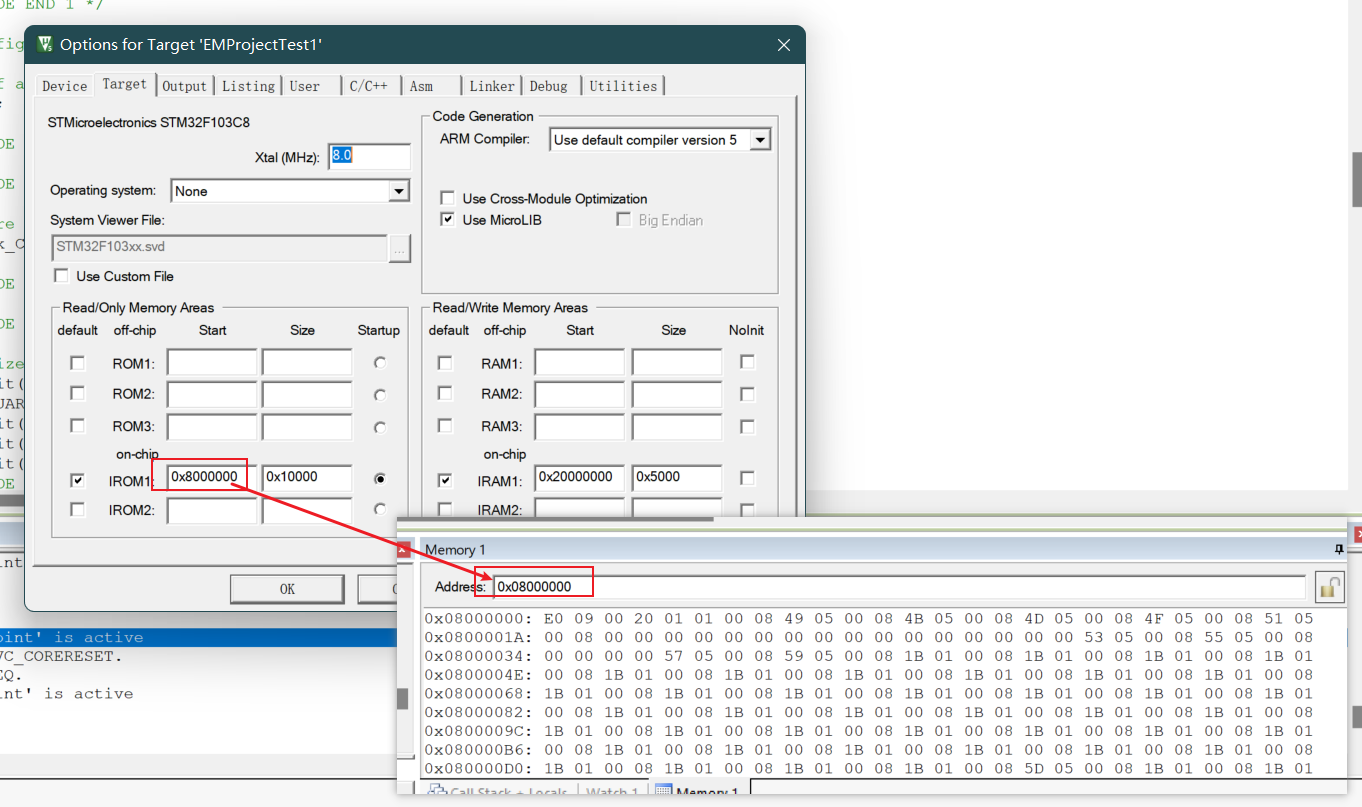Viewport: 1362px width, 807px height.
Task: Click memory row starting 0x080000D0
Action: point(869,768)
